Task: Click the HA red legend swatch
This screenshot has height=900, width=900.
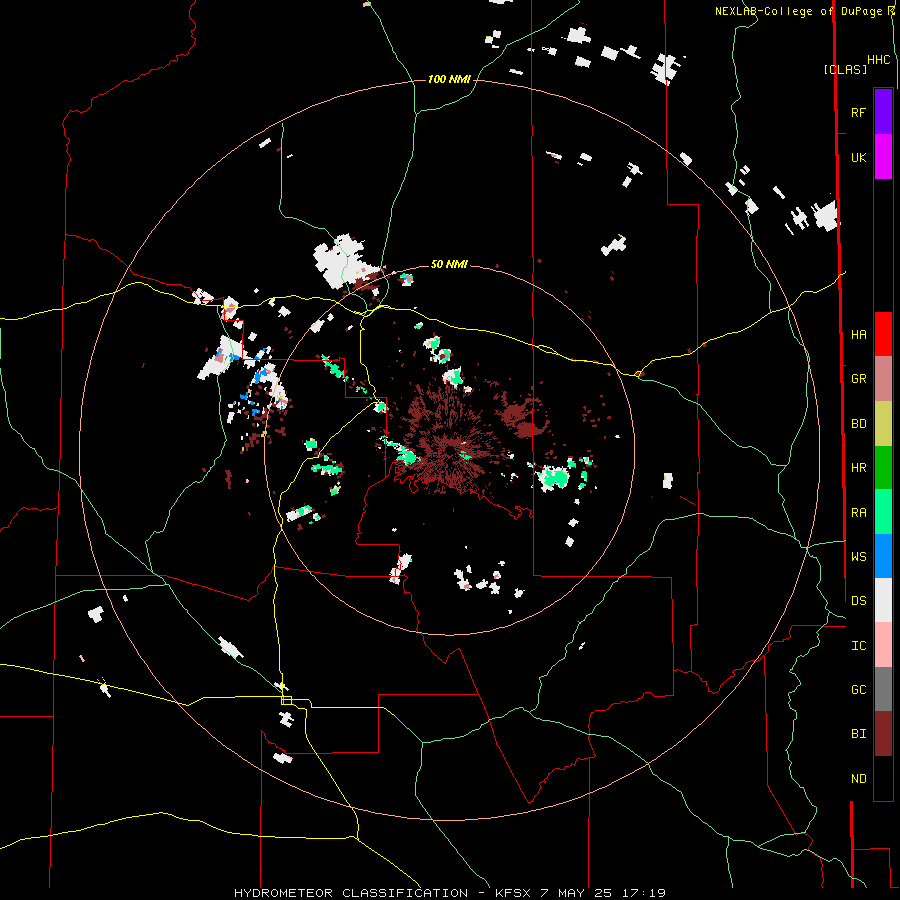Action: 883,334
